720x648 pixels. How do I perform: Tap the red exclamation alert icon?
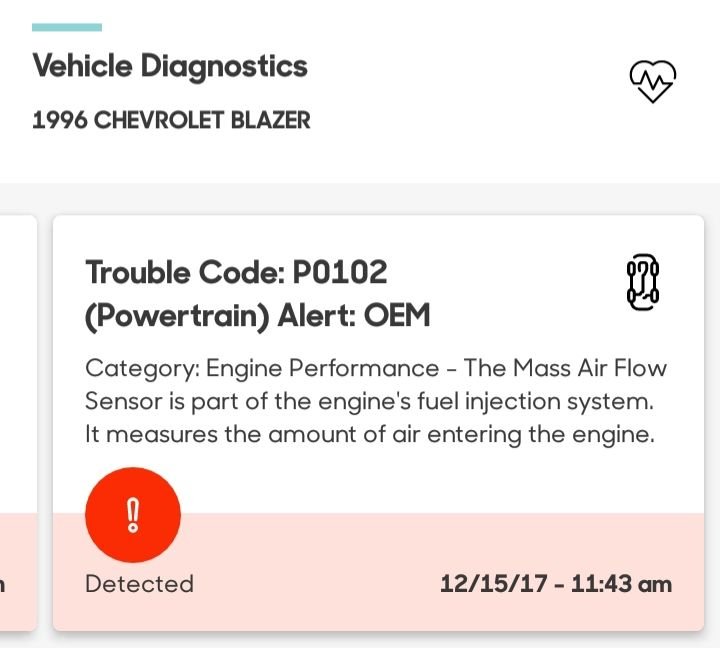click(133, 515)
